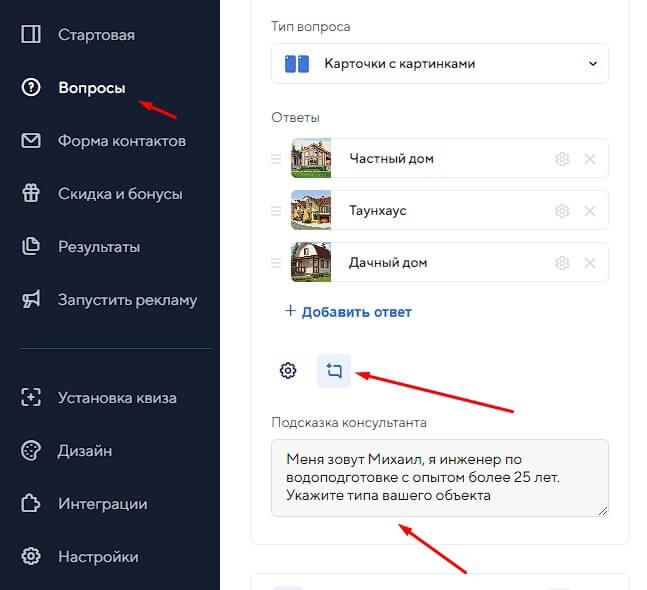
Task: Click the Установка квиза frame icon
Action: click(31, 397)
